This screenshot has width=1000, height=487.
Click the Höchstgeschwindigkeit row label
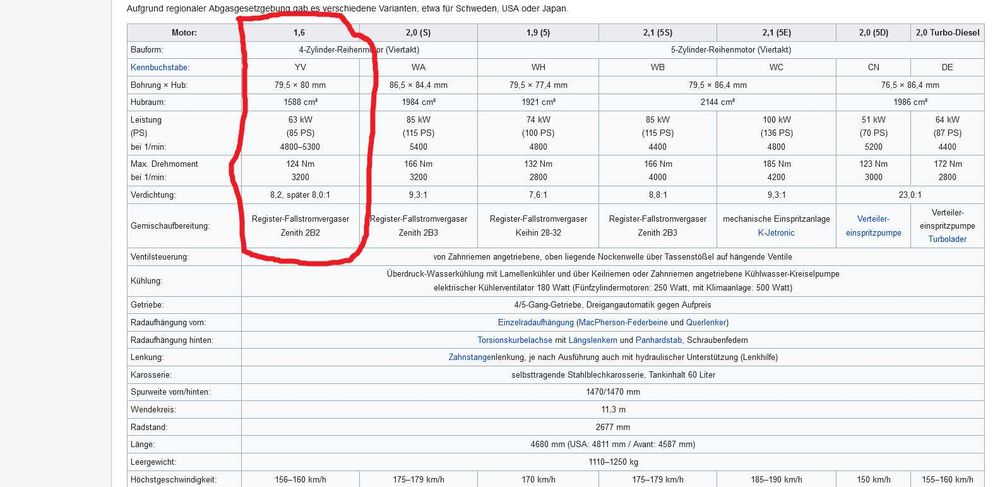[x=173, y=479]
